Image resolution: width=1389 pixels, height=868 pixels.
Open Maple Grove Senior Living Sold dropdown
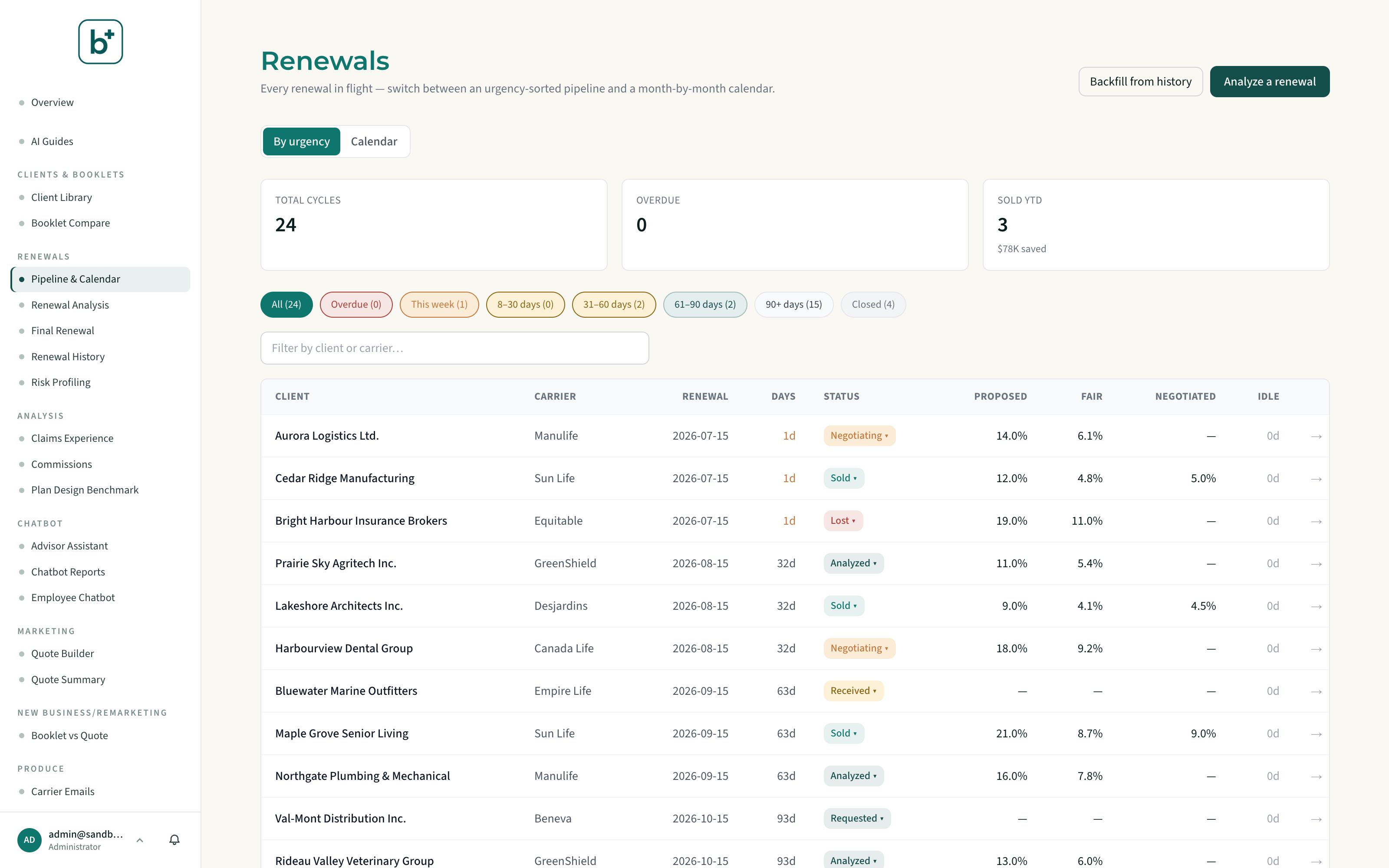844,733
